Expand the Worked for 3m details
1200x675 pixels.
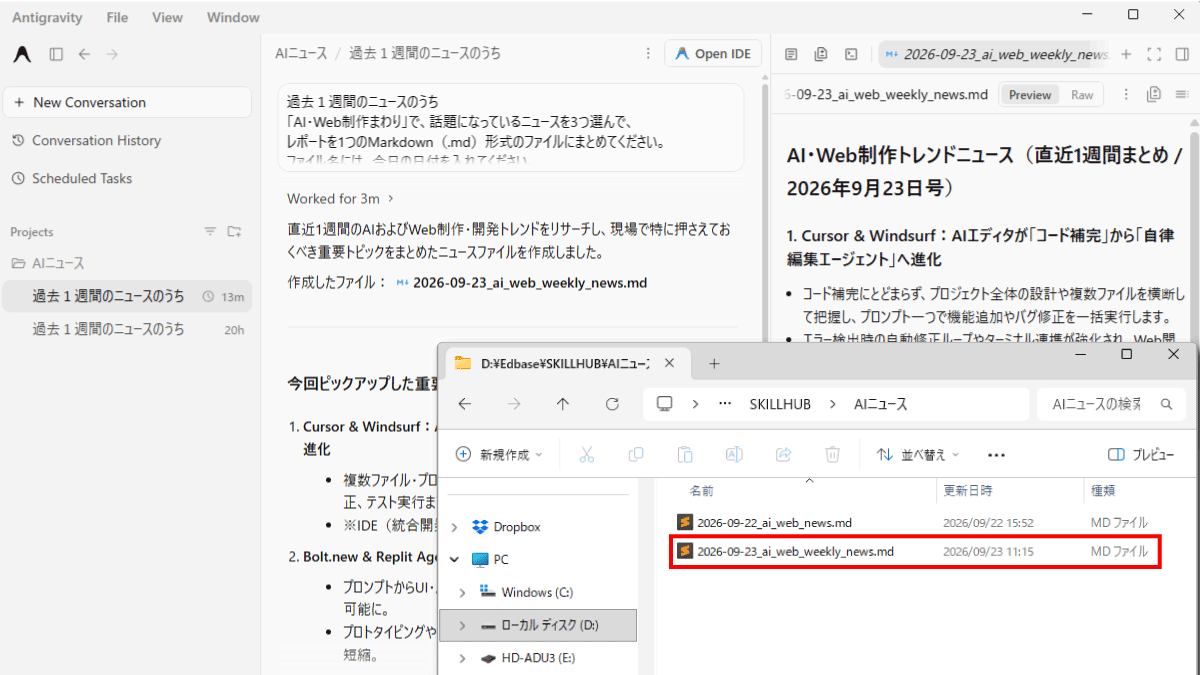tap(340, 198)
